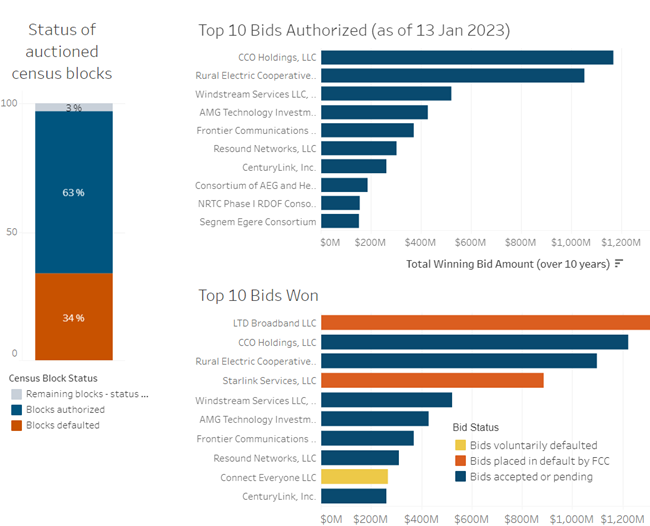Click the Census Block Status legend title

(53, 378)
